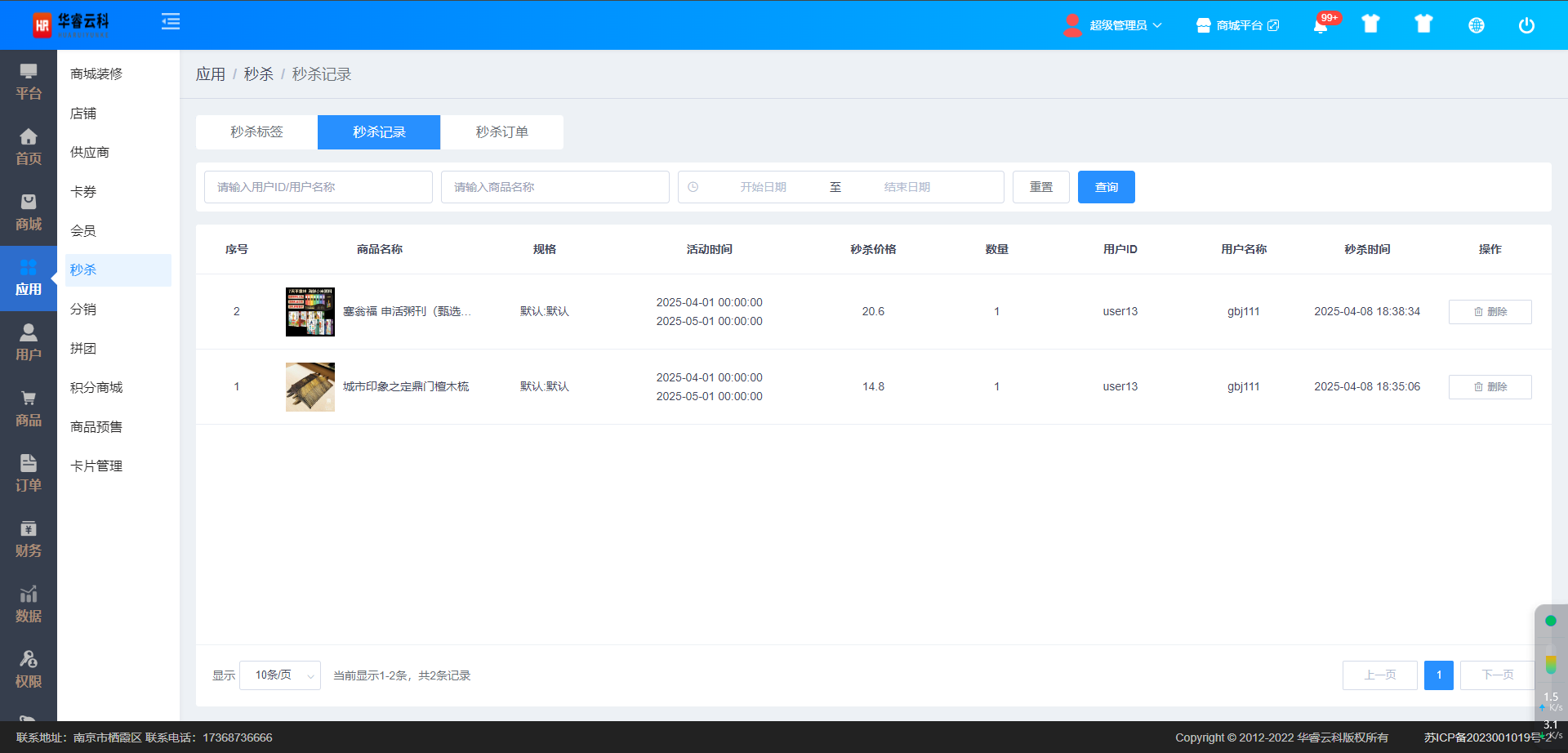Image resolution: width=1568 pixels, height=753 pixels.
Task: Click the 重置 reset button
Action: [x=1040, y=187]
